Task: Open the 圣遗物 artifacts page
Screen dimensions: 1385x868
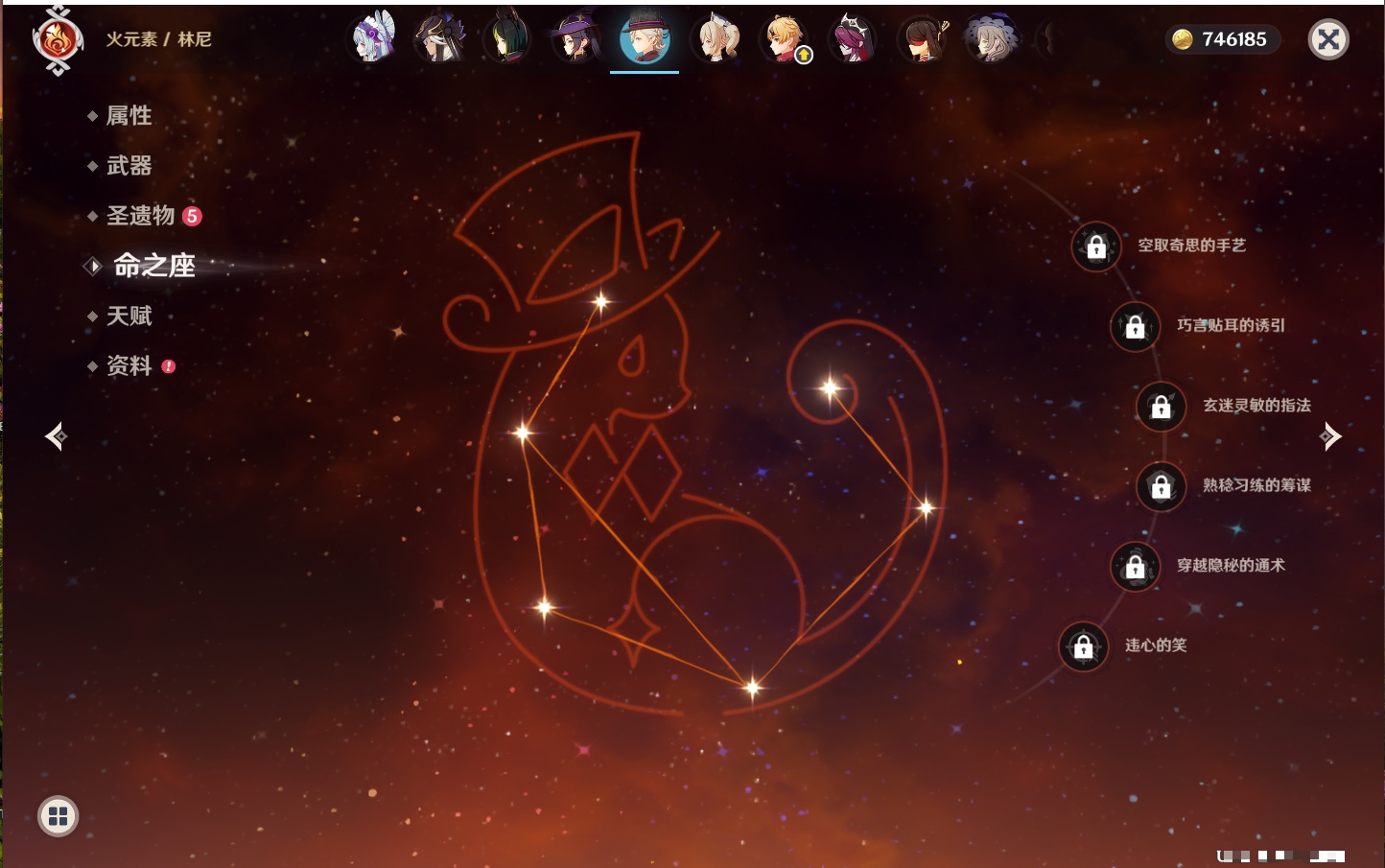Action: coord(140,216)
